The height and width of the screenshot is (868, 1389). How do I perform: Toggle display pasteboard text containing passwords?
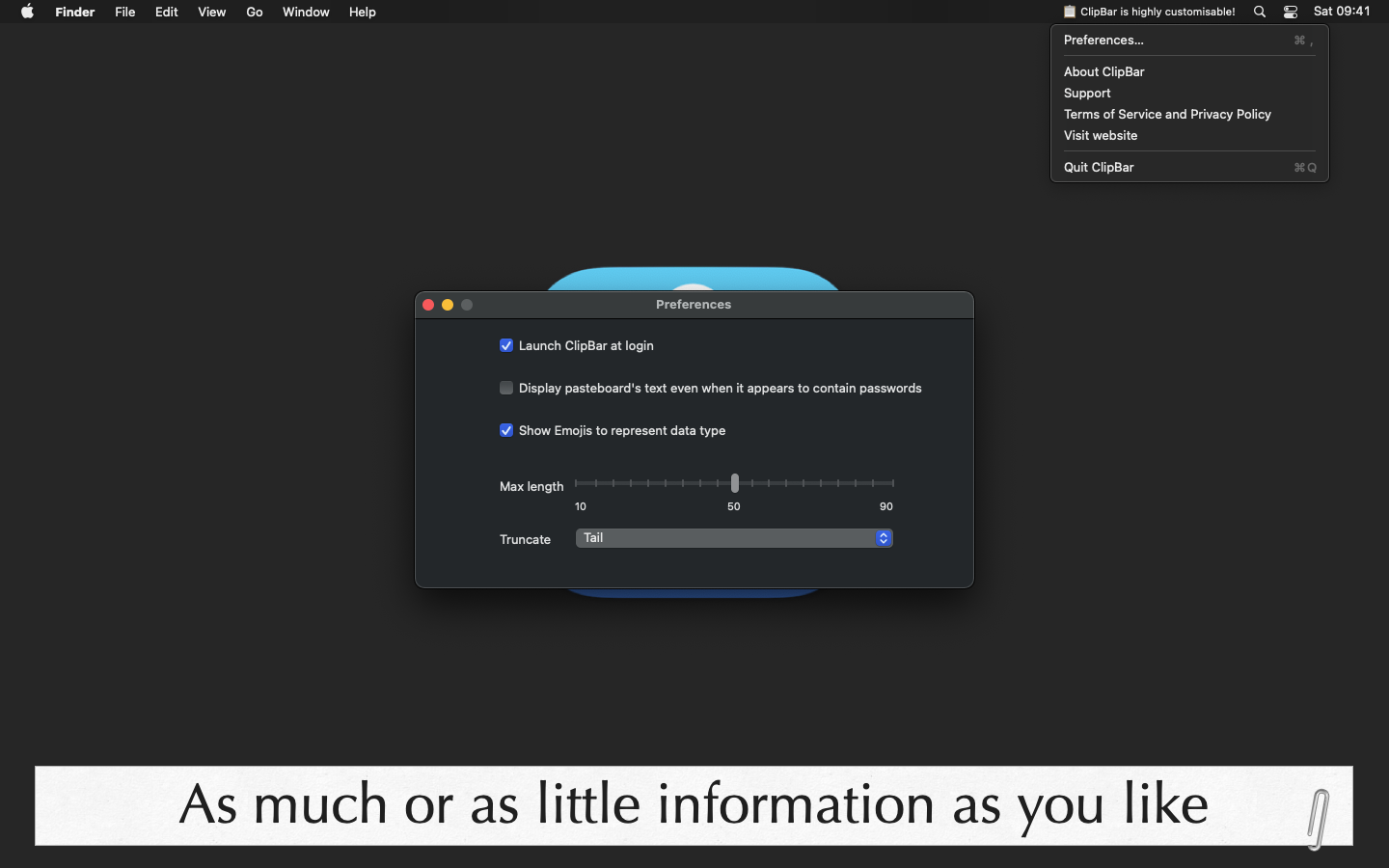click(506, 388)
